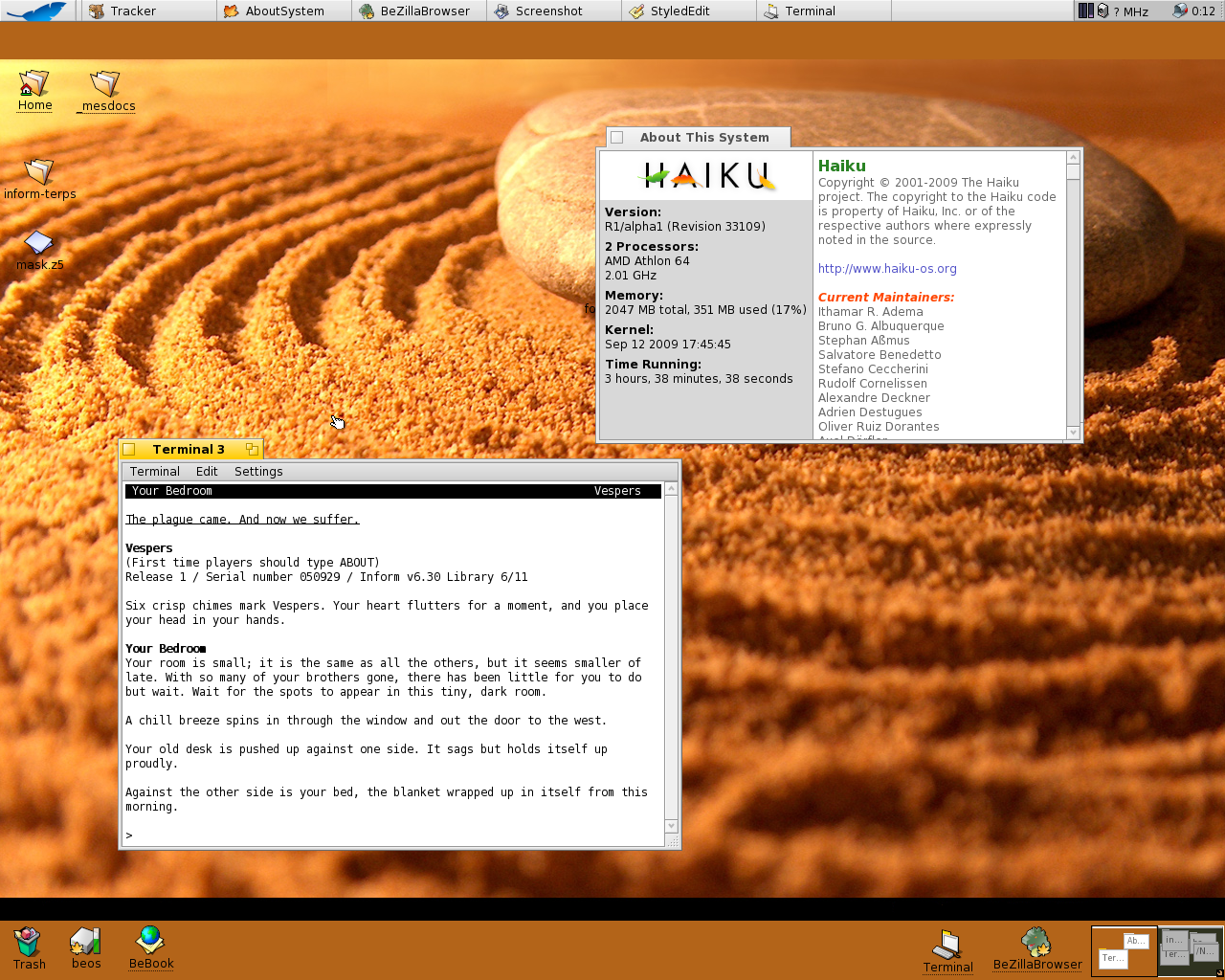Click 'The plague came. And now we suffer.' line
Image resolution: width=1225 pixels, height=980 pixels.
coord(243,520)
